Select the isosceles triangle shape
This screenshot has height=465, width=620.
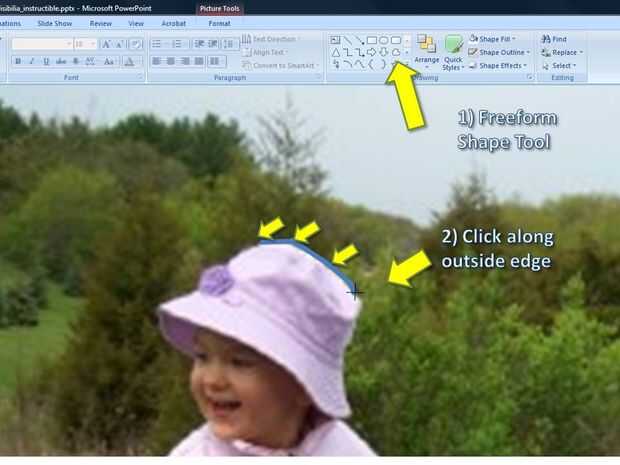[x=335, y=52]
